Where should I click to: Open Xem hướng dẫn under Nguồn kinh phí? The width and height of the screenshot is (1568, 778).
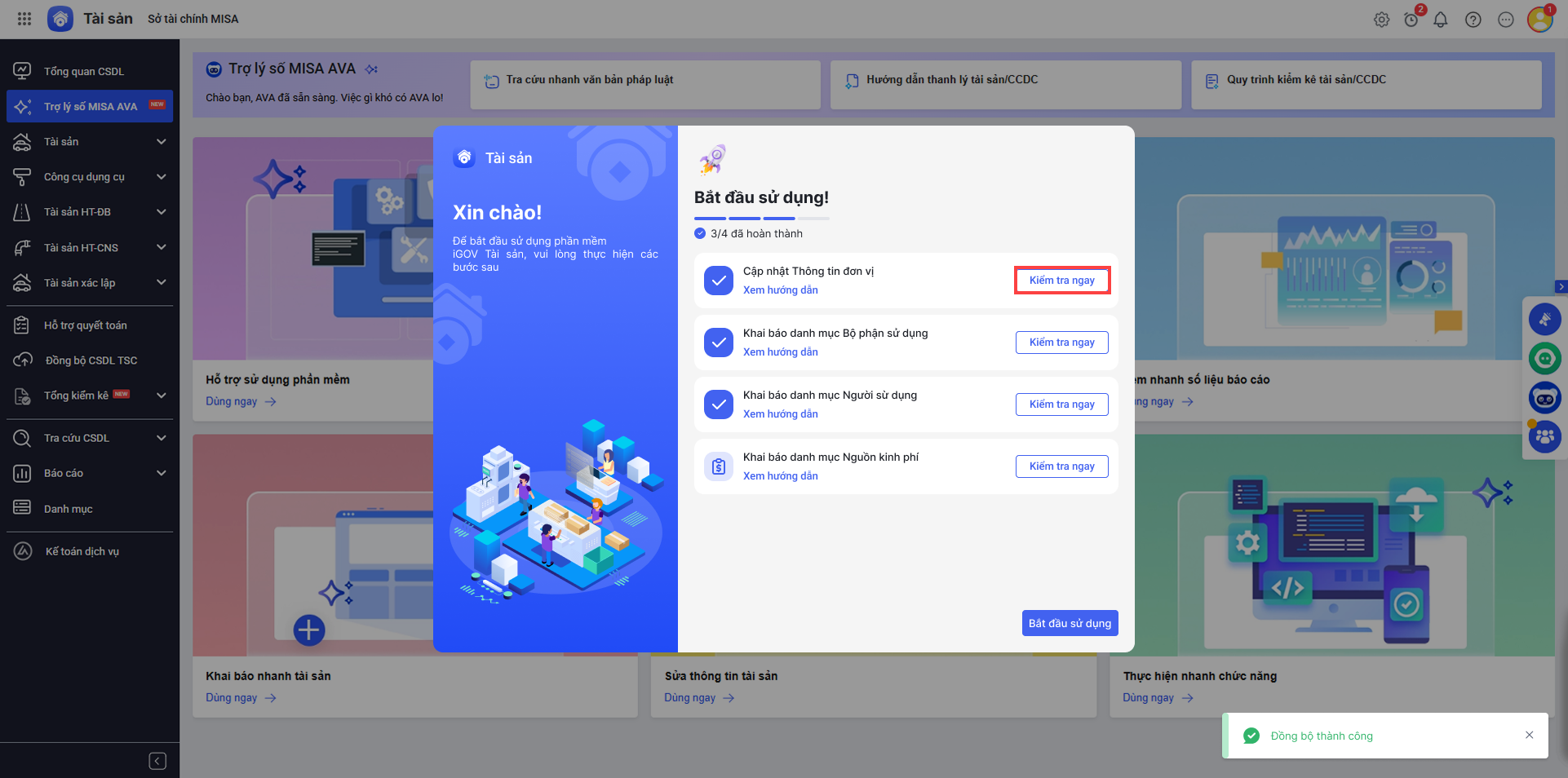point(781,476)
